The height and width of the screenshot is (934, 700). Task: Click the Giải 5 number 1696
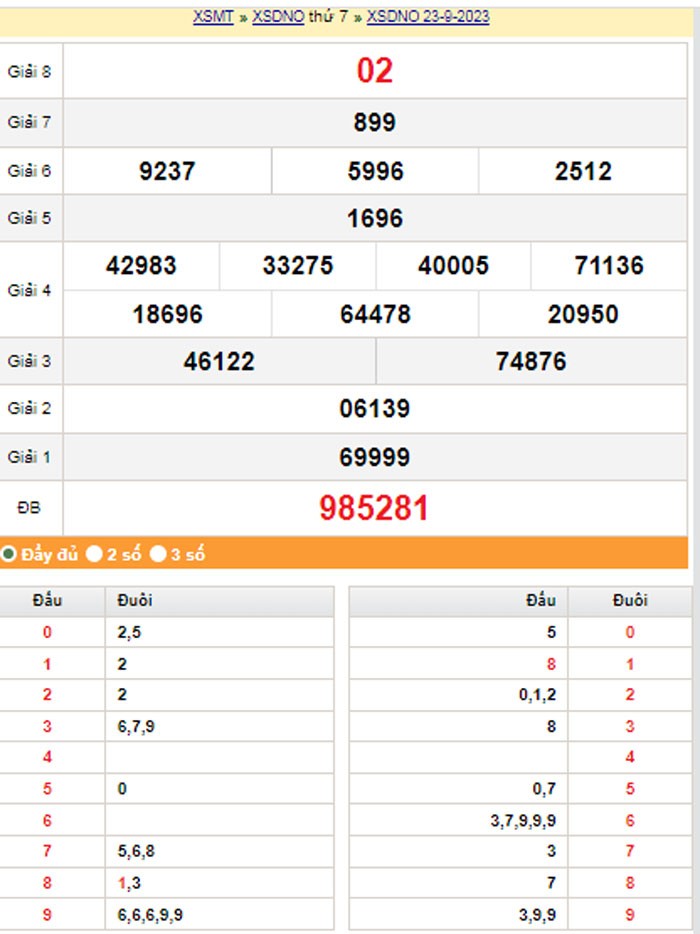[375, 218]
